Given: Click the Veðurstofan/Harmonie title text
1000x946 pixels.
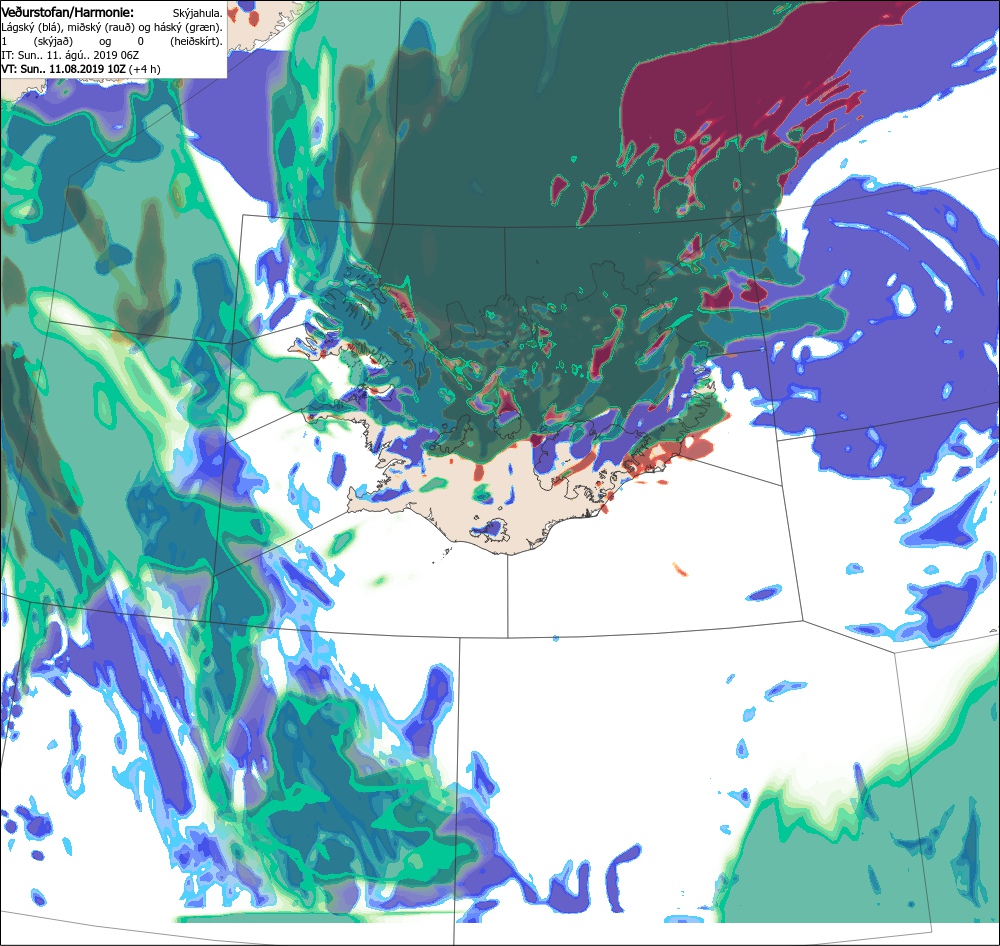Looking at the screenshot, I should coord(67,12).
